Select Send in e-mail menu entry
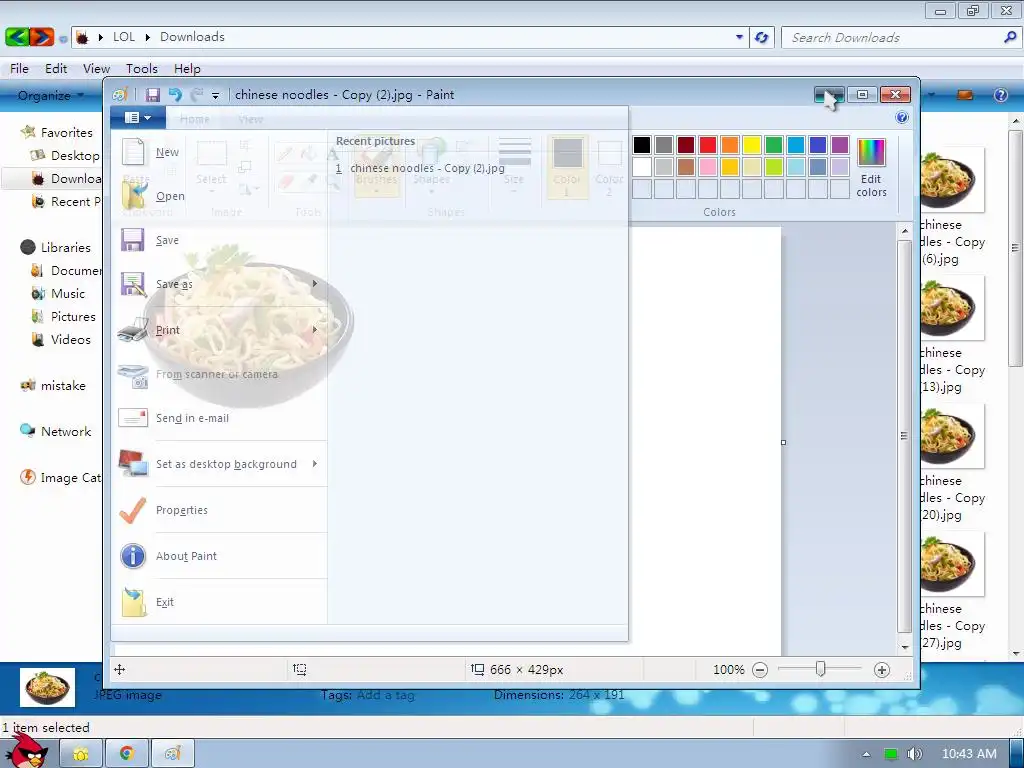 point(219,418)
